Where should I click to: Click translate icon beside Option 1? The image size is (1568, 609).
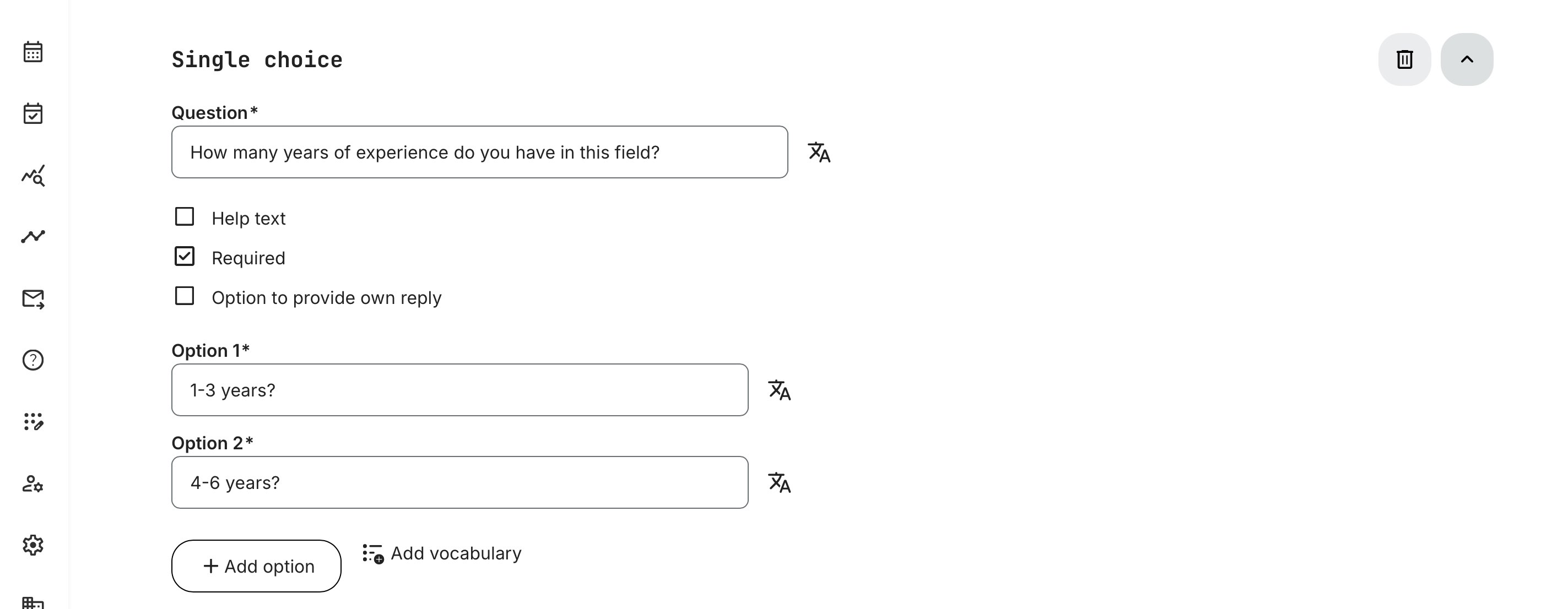click(x=779, y=390)
